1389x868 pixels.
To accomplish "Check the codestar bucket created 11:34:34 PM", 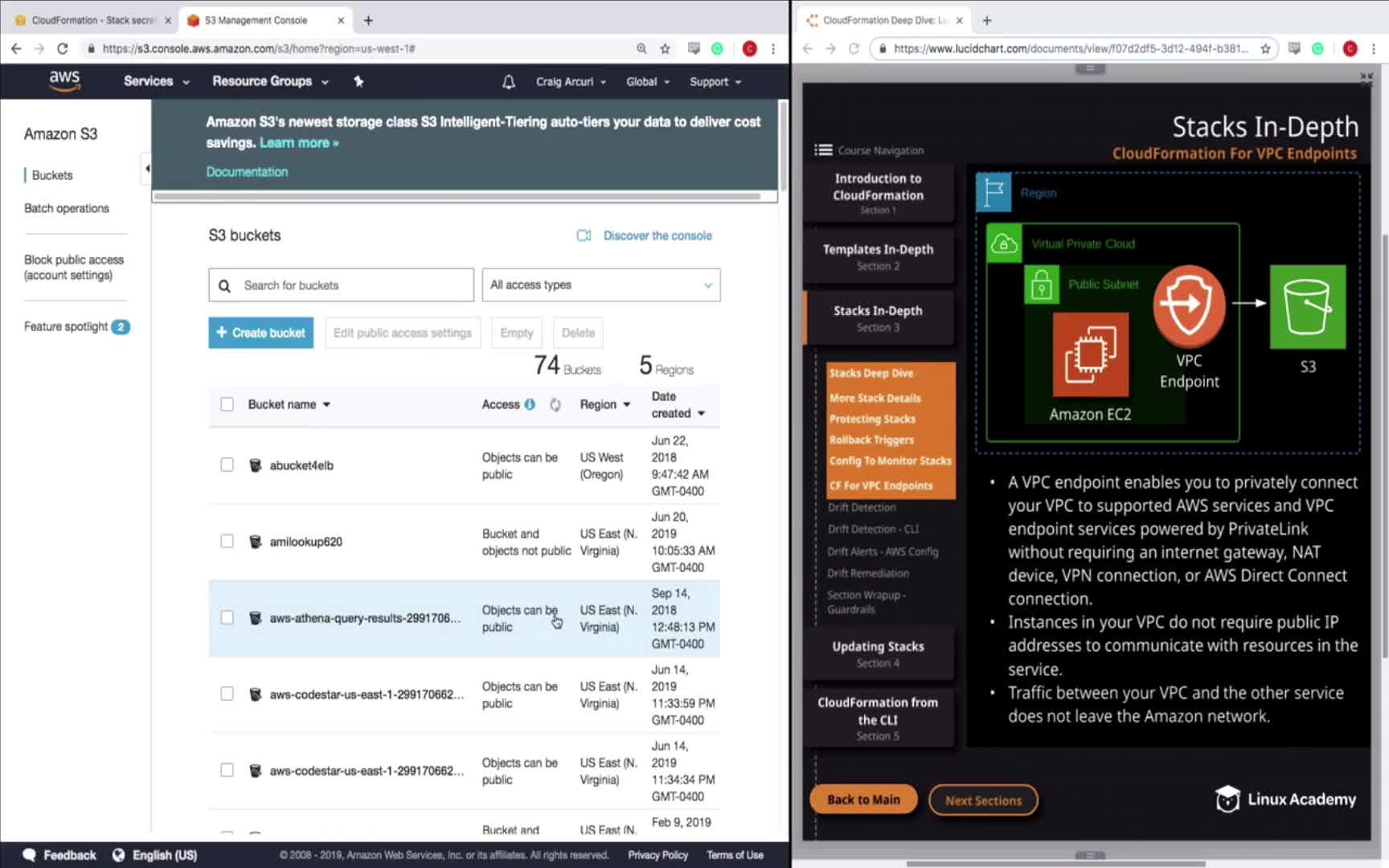I will [x=227, y=771].
